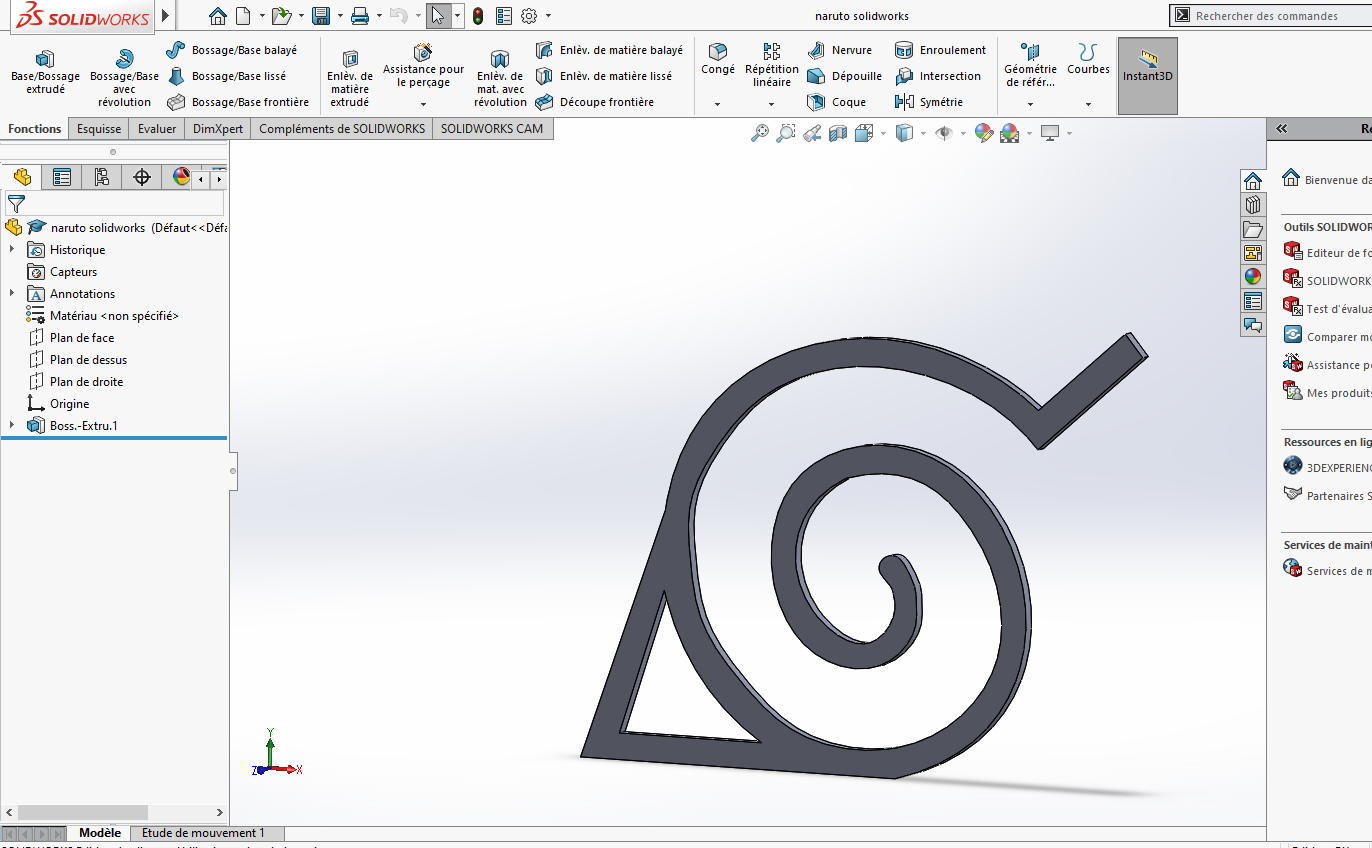Open Design Library icon in task pane
Screen dimensions: 1372x848
pyautogui.click(x=1252, y=205)
